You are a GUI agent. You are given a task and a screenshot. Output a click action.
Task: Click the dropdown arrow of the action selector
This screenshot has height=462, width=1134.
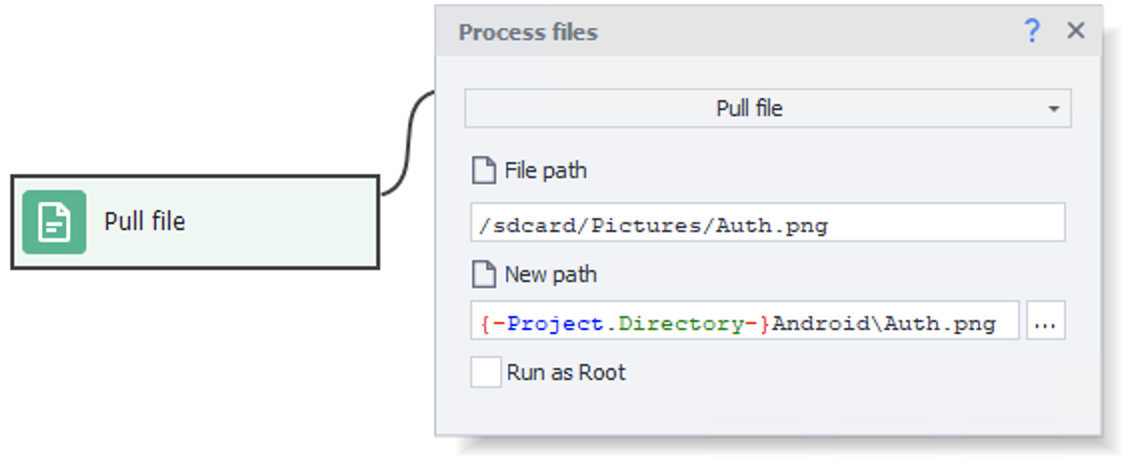[1053, 109]
